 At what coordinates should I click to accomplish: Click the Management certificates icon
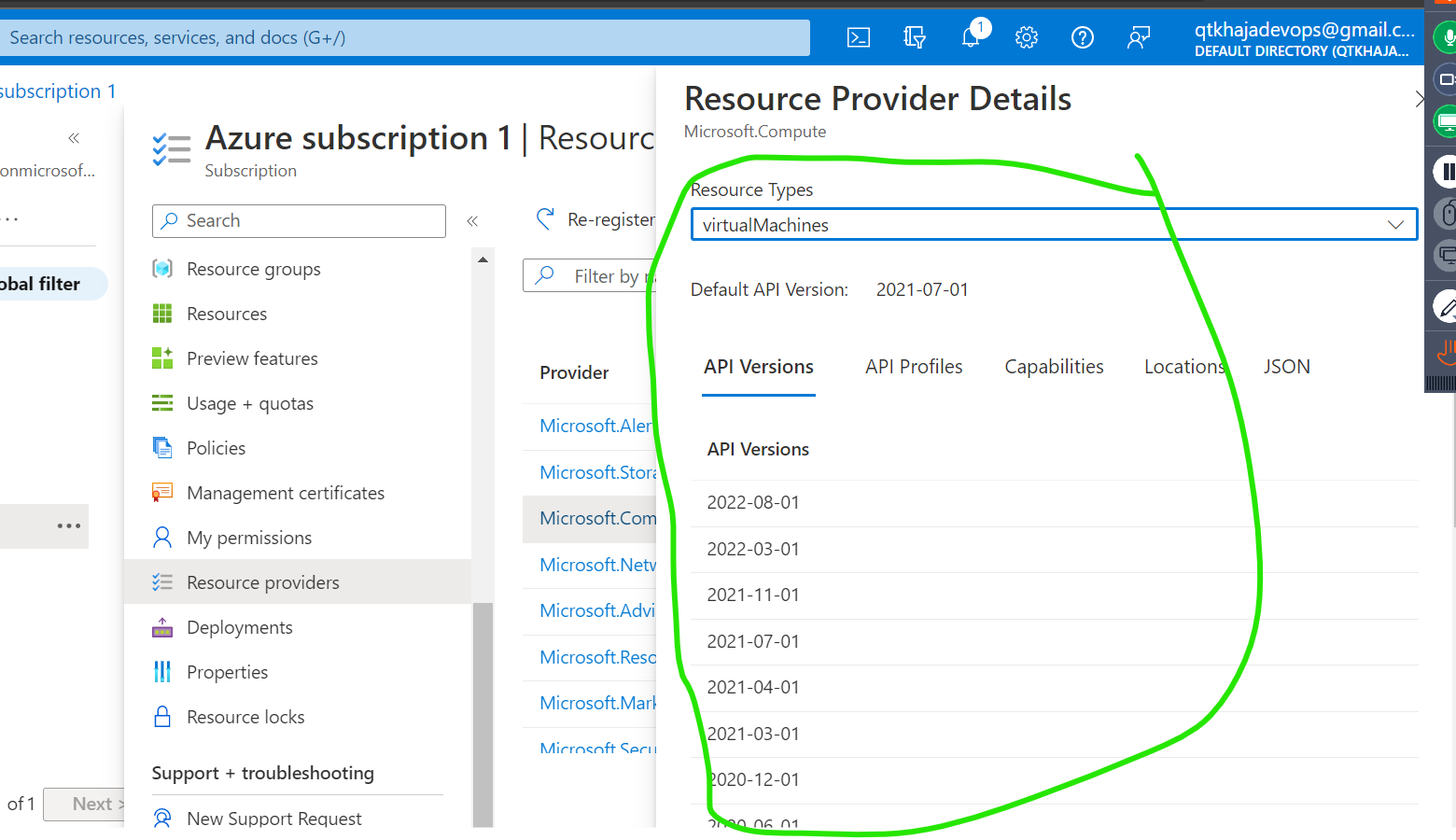tap(162, 493)
